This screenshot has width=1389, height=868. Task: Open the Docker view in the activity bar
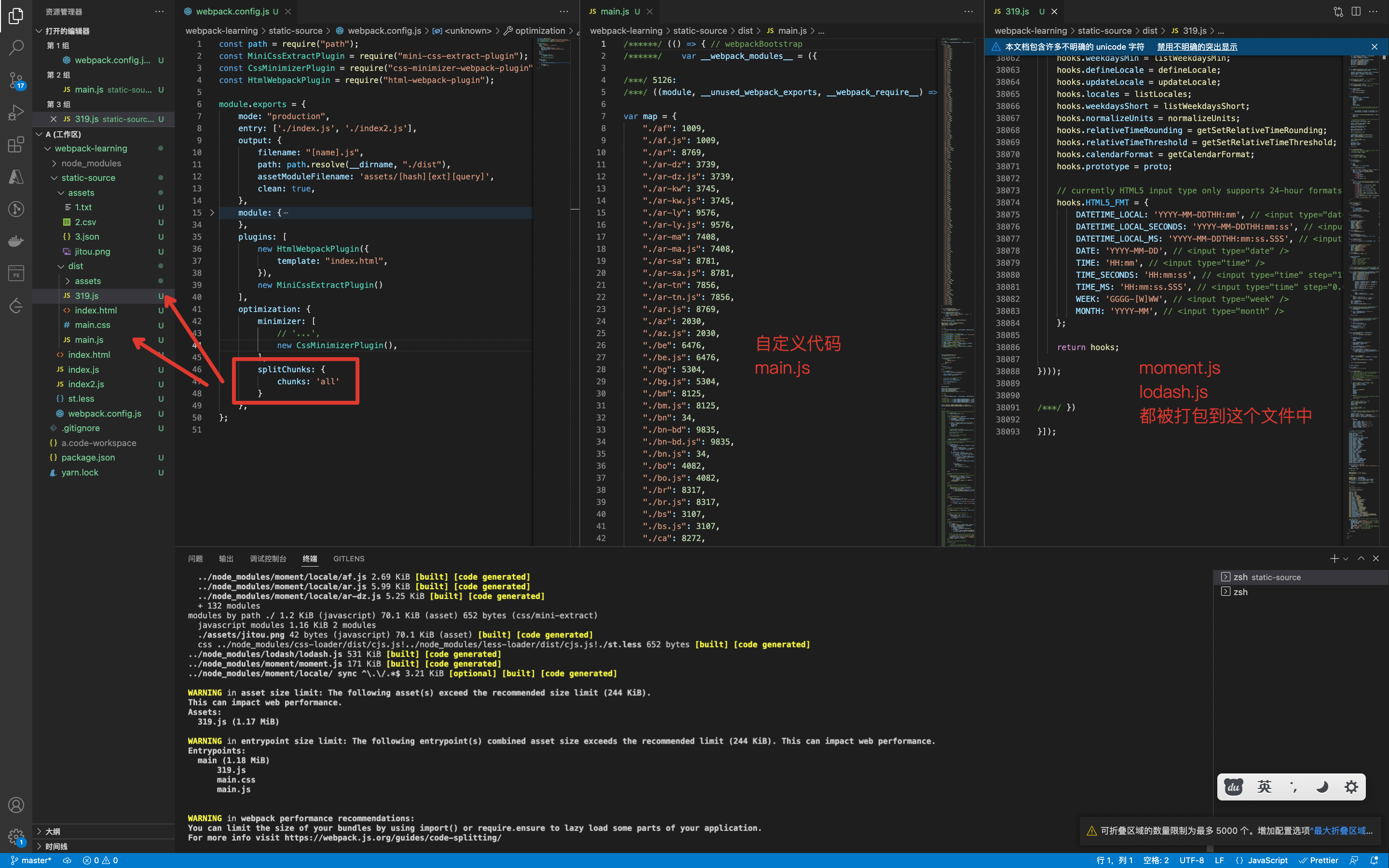pyautogui.click(x=16, y=241)
